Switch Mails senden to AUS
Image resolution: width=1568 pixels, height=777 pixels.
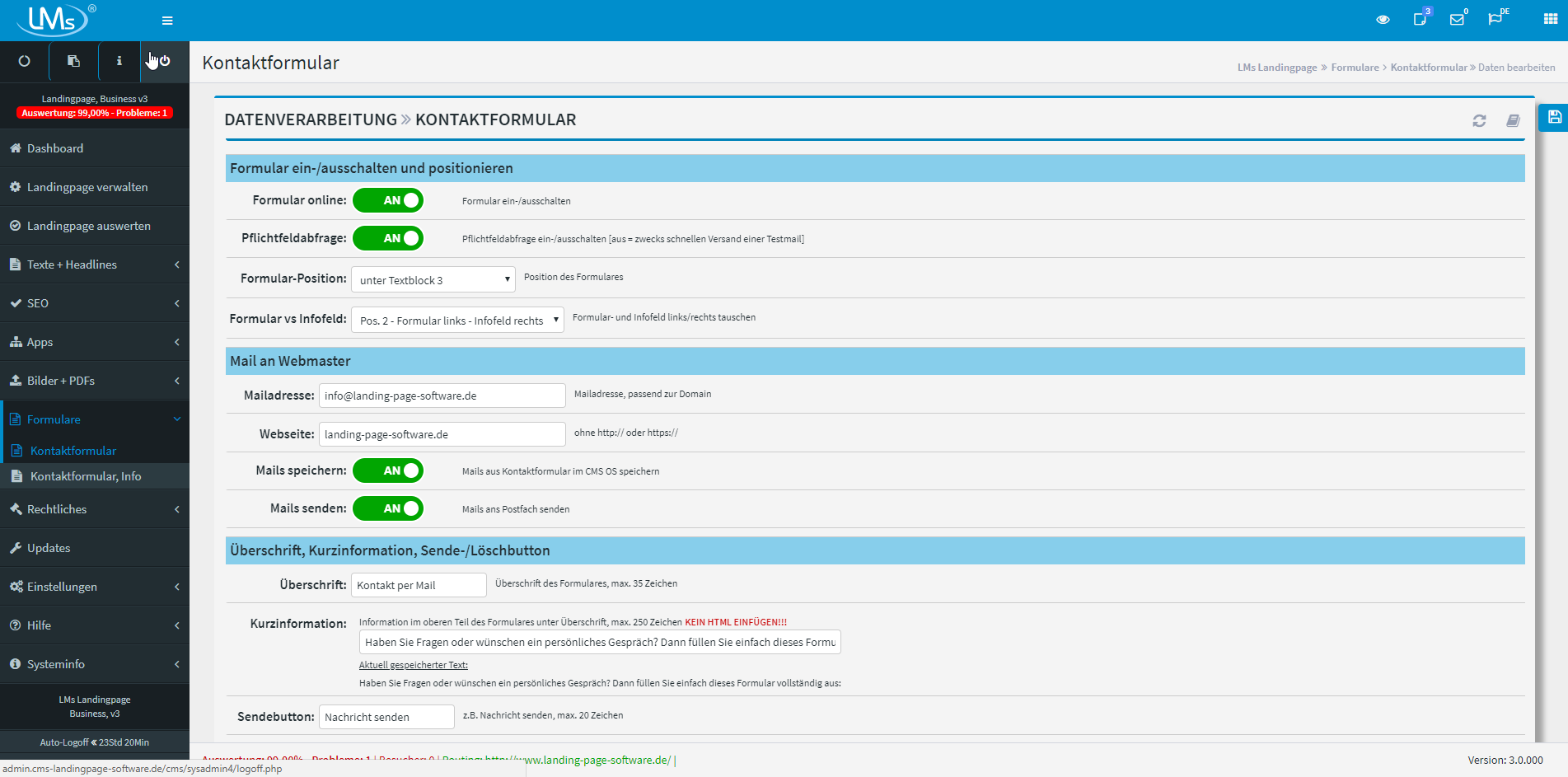[388, 508]
